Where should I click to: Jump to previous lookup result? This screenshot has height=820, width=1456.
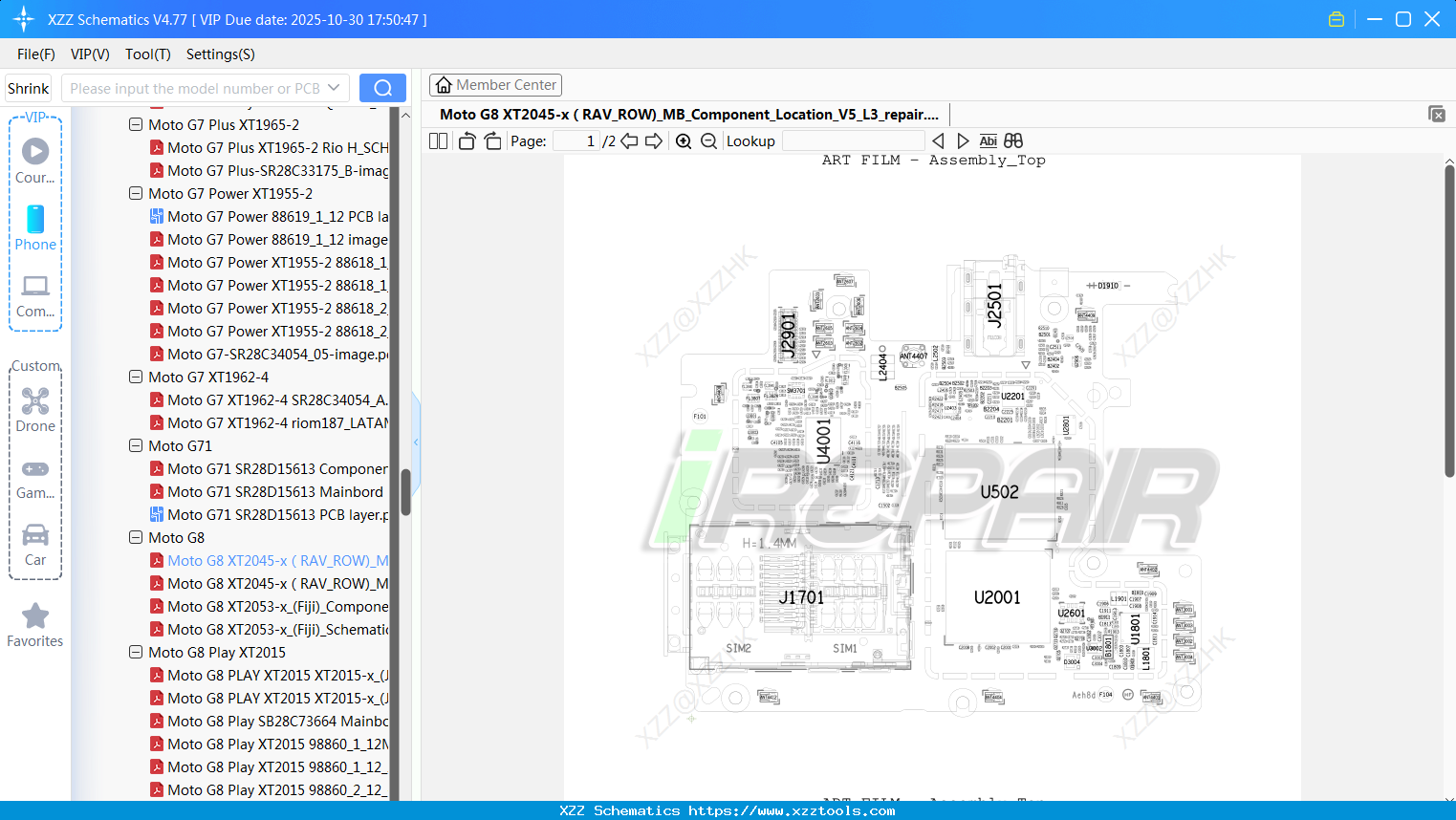938,141
